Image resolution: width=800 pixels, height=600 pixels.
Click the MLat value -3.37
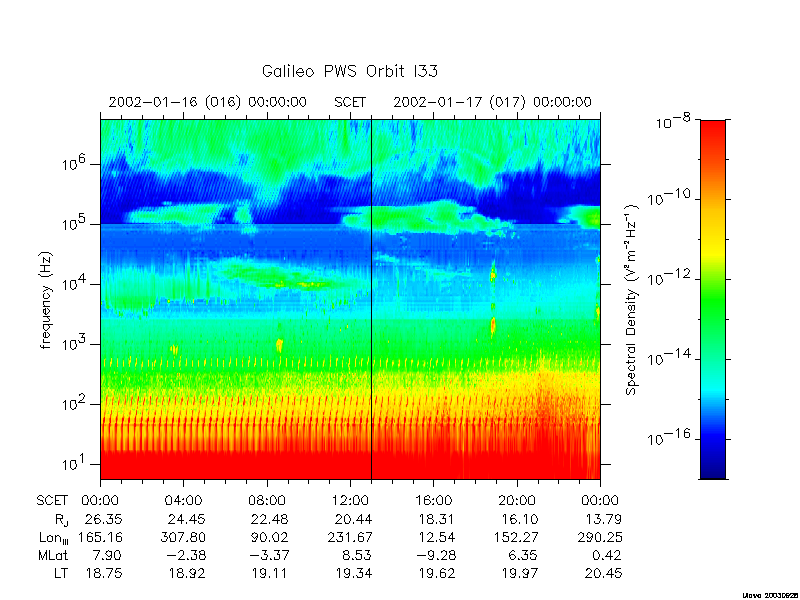[x=269, y=555]
